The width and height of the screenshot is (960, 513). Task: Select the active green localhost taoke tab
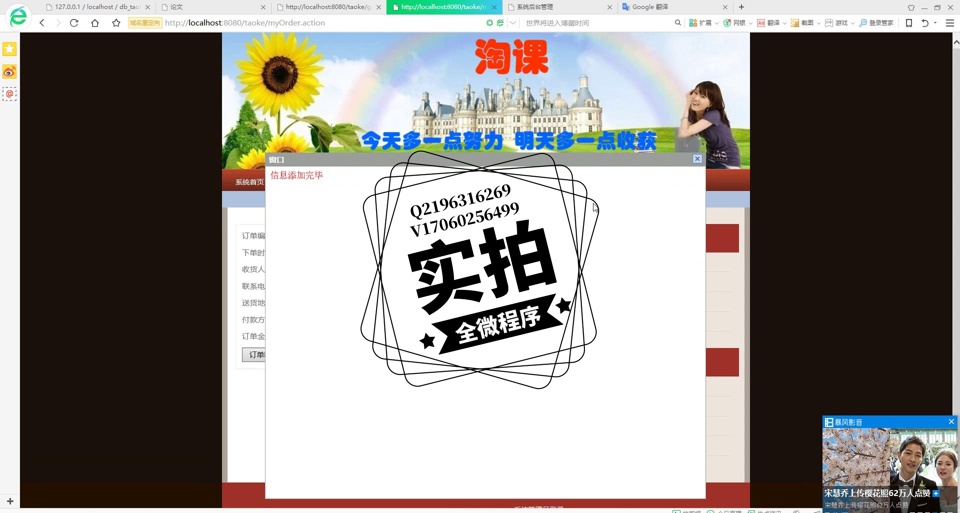[444, 7]
